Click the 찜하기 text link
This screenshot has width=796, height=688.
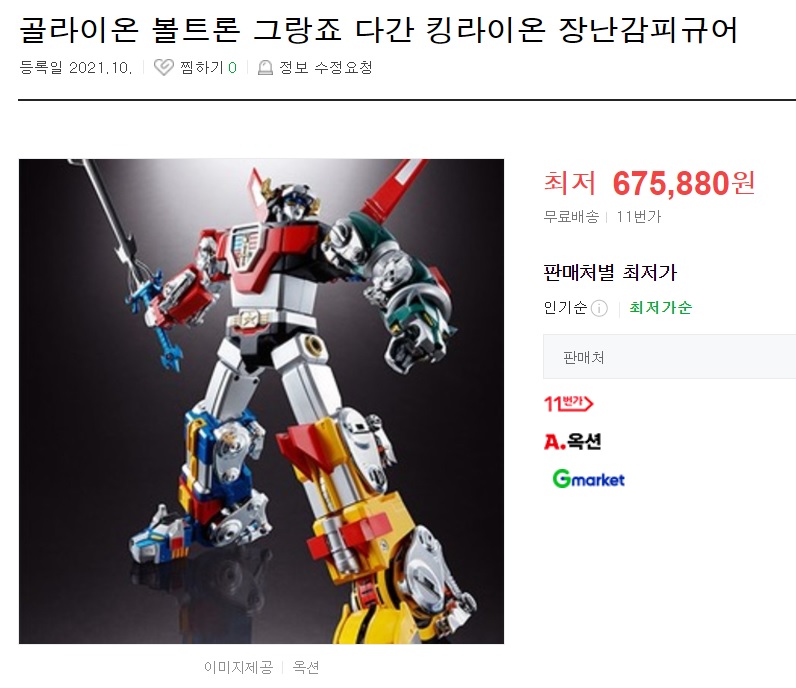point(202,67)
